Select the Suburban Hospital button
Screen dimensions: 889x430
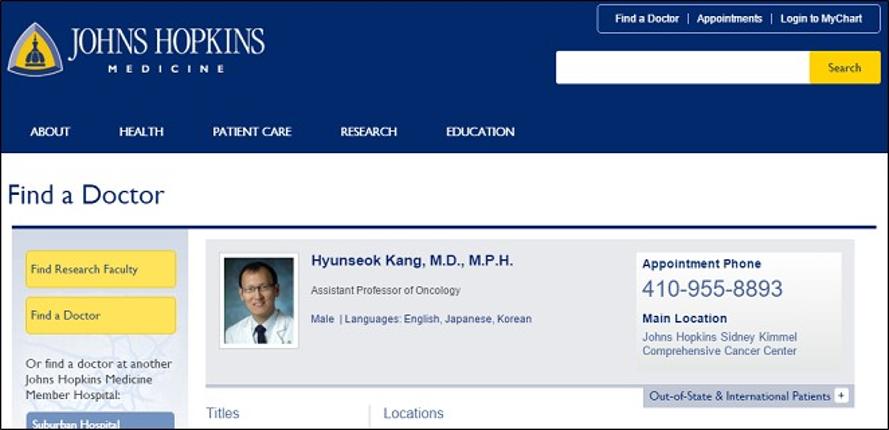tap(100, 422)
